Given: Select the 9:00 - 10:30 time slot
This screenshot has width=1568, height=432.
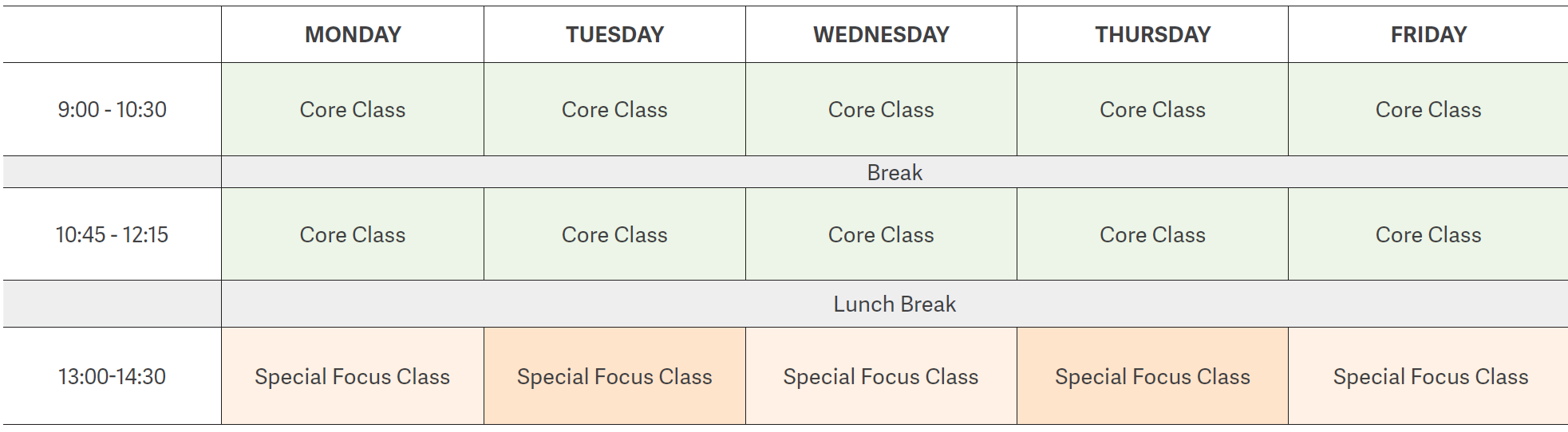Looking at the screenshot, I should click(x=112, y=109).
